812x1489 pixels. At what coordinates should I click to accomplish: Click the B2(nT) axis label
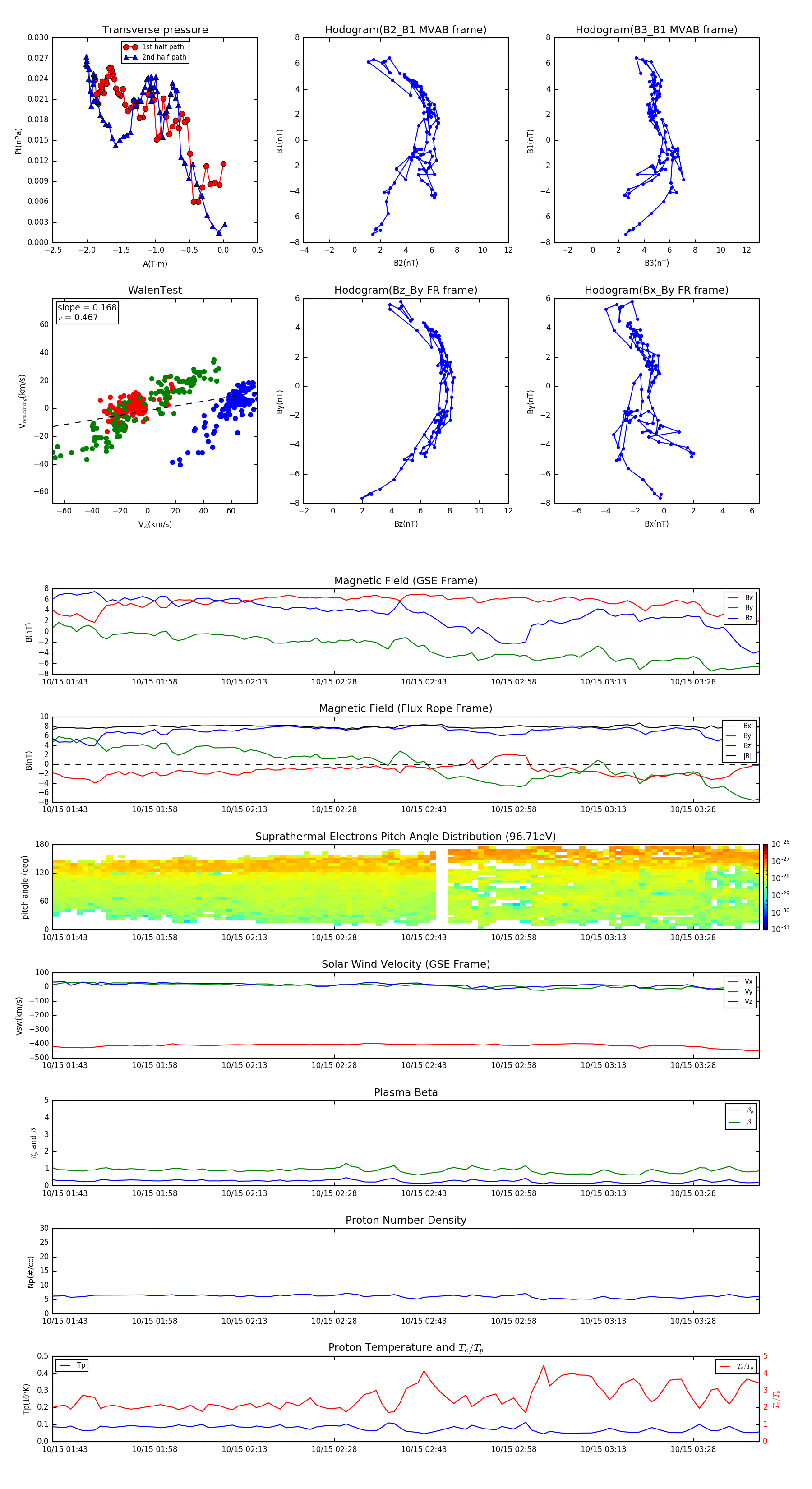tap(406, 263)
